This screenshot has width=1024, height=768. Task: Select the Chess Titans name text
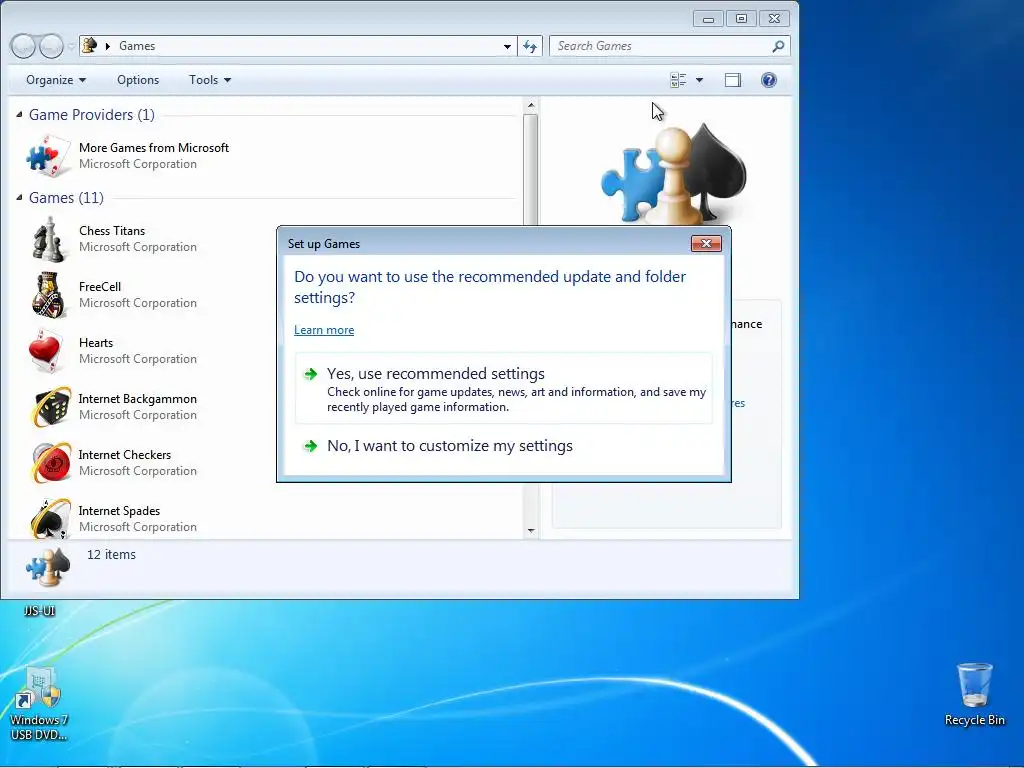pos(112,231)
